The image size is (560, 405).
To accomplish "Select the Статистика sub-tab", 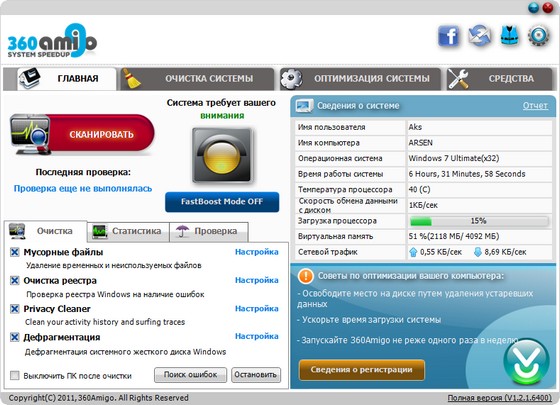I will [x=128, y=231].
